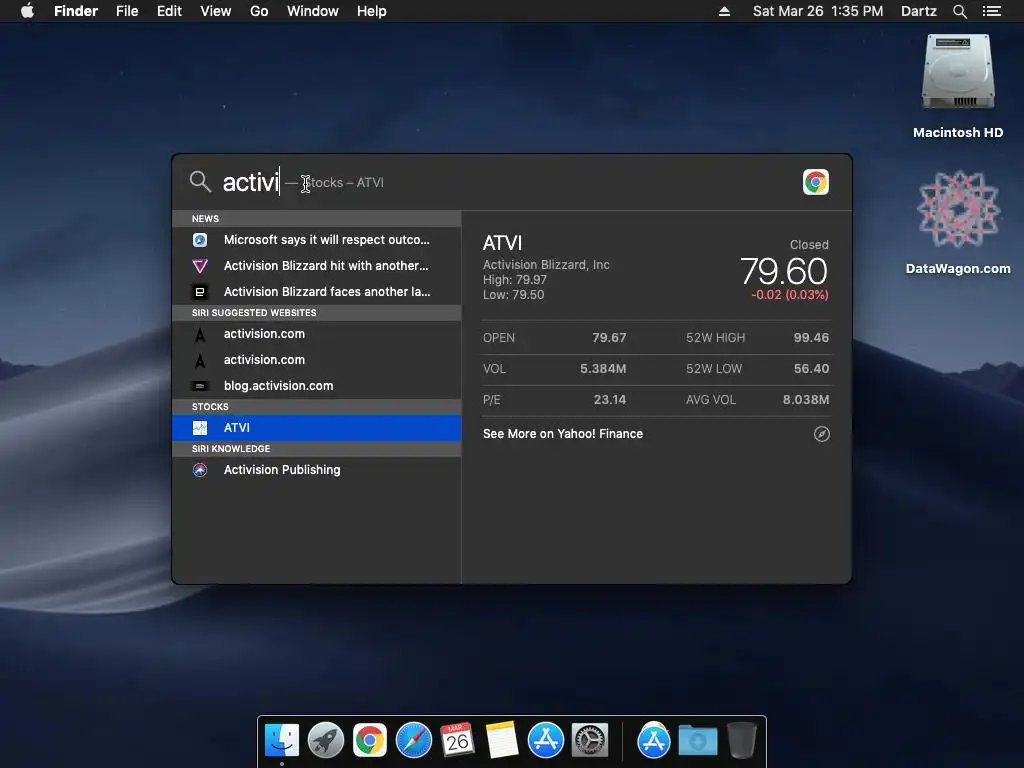Screen dimensions: 1024x768
Task: Click the icon beside Microsoft news result
Action: [200, 240]
